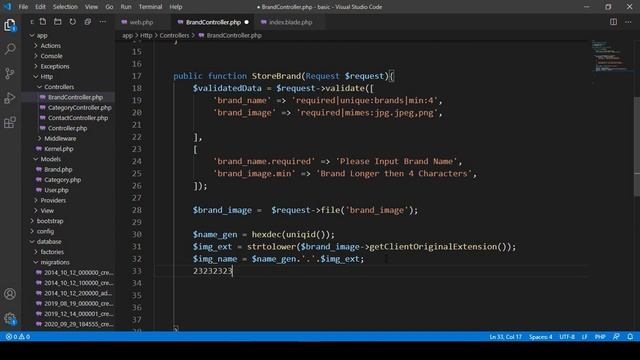Click Ln 33, Col 17 in status bar
The image size is (640, 360).
(505, 337)
